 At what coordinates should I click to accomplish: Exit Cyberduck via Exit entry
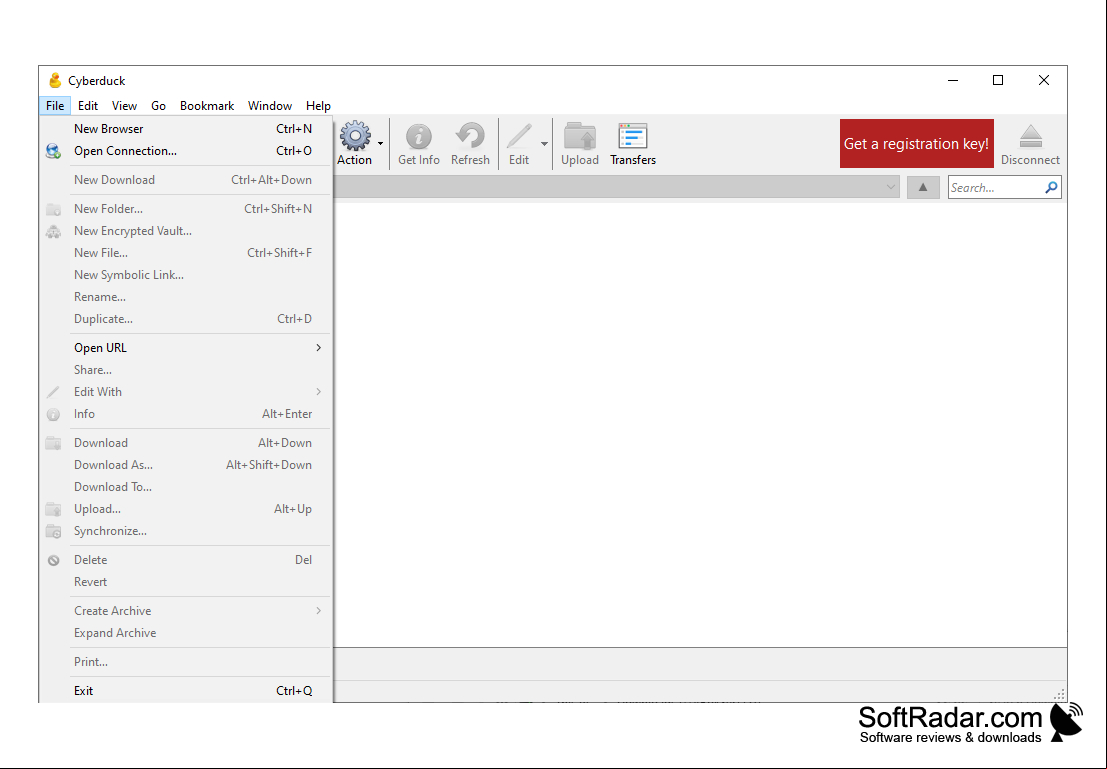coord(186,690)
